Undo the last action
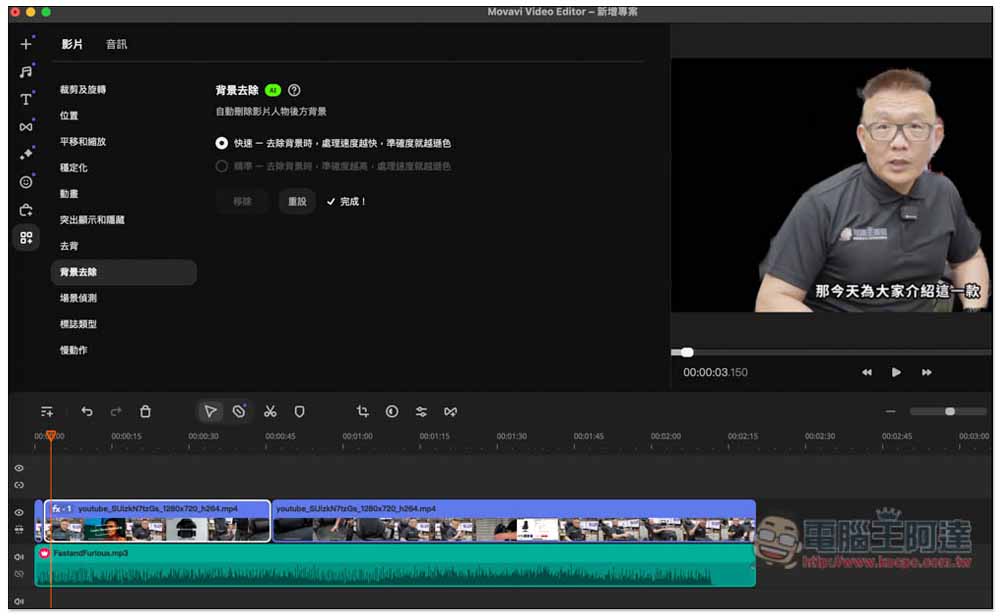Screen dimensions: 1000x616 point(87,412)
